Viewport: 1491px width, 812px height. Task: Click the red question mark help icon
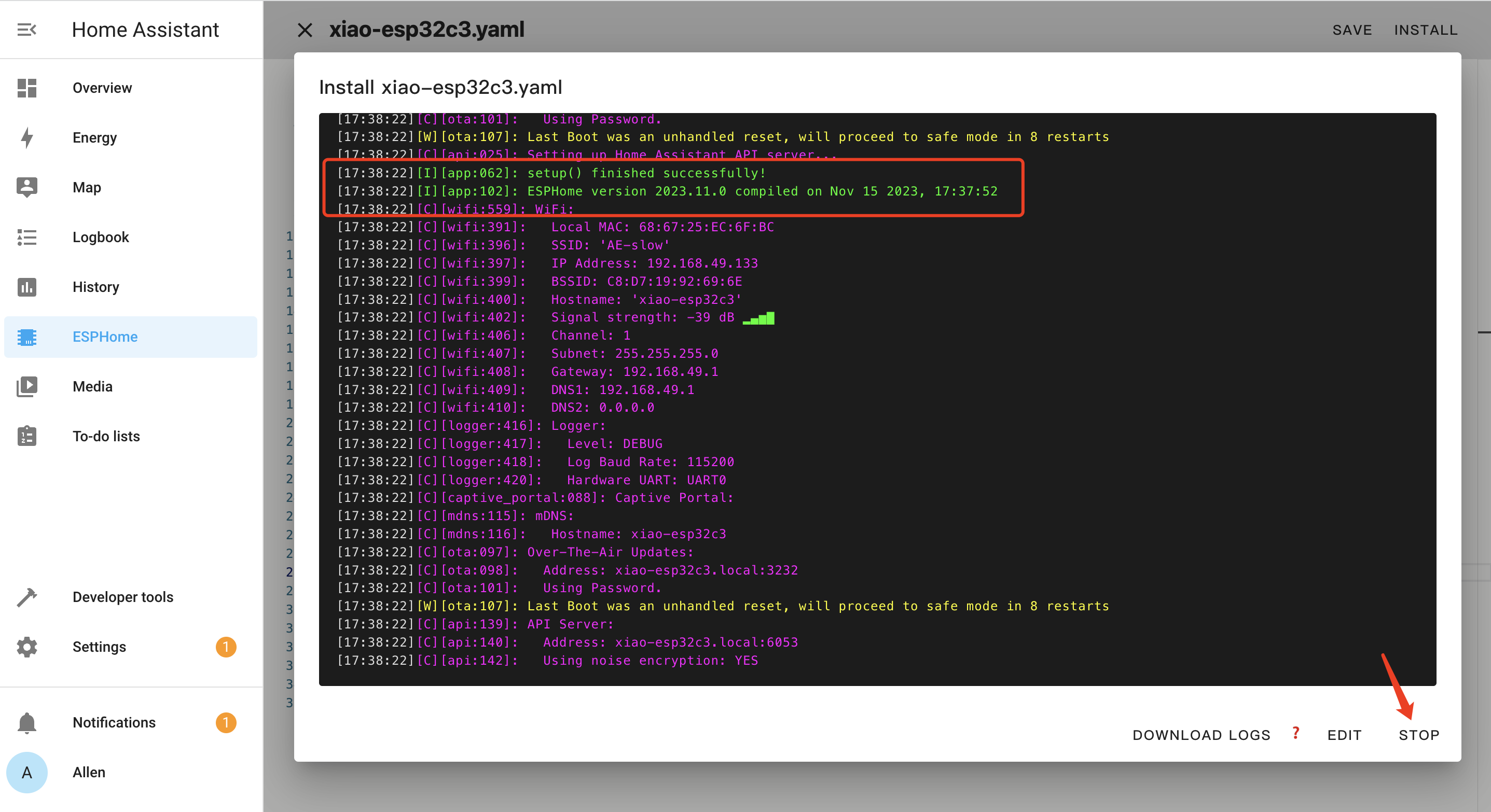point(1296,733)
